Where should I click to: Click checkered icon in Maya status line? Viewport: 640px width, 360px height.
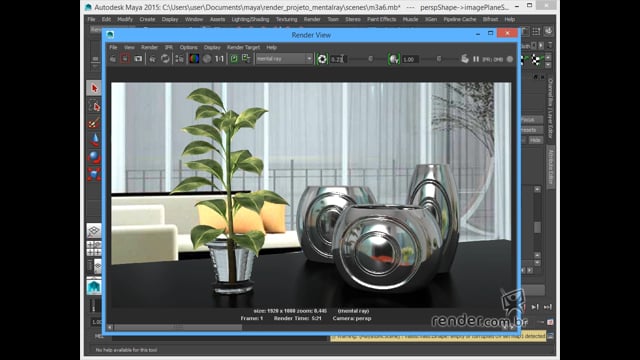[x=536, y=60]
